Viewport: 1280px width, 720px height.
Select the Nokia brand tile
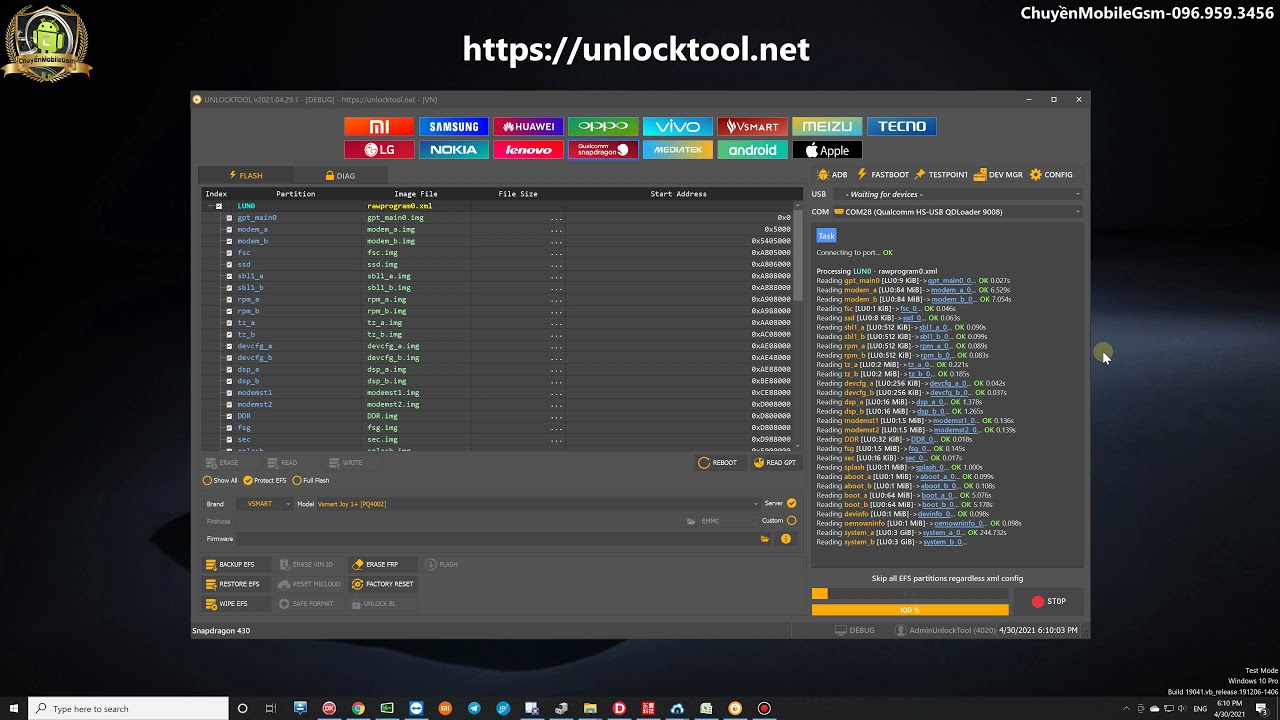click(x=454, y=150)
